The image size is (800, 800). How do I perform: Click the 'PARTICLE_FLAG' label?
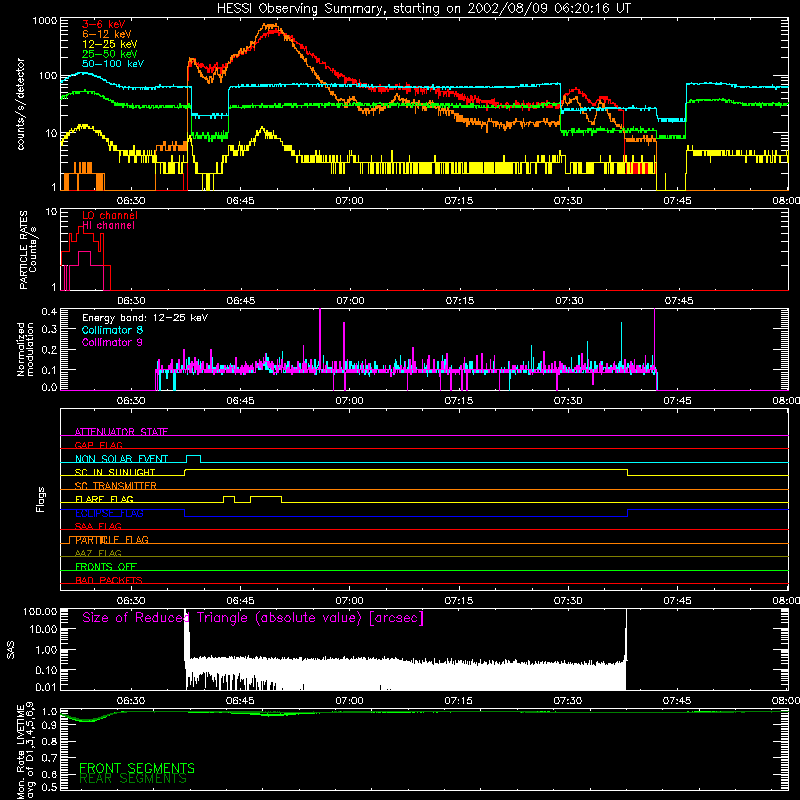click(x=112, y=540)
